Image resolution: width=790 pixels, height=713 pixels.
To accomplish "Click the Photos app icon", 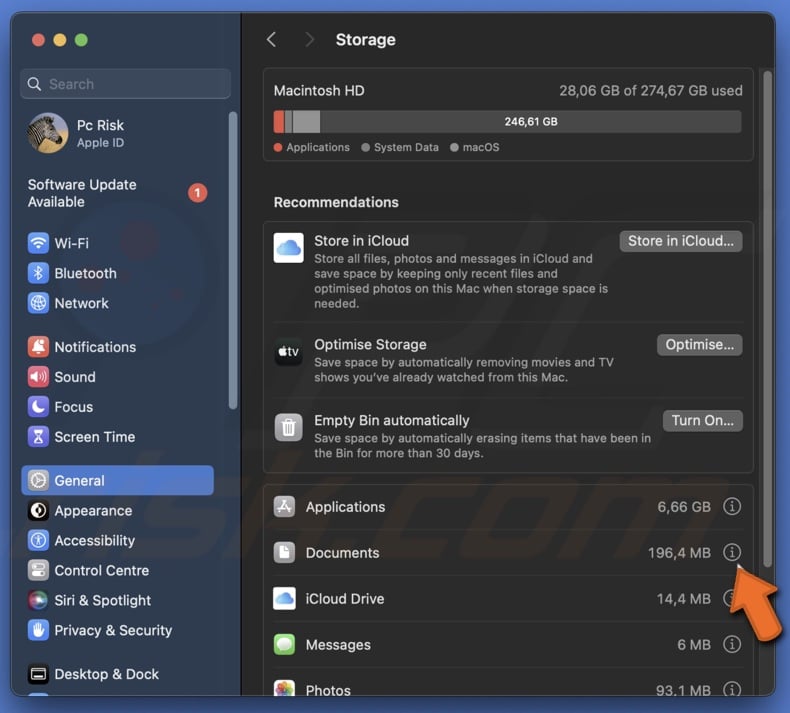I will coord(284,688).
